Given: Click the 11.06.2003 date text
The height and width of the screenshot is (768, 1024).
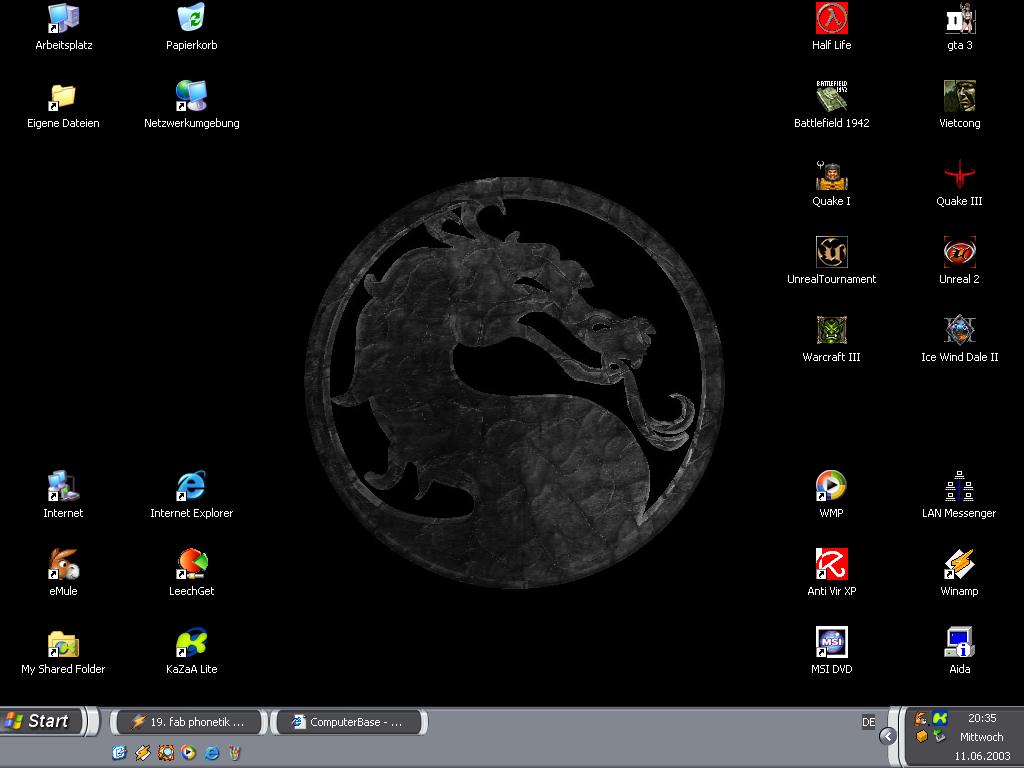Looking at the screenshot, I should [982, 756].
